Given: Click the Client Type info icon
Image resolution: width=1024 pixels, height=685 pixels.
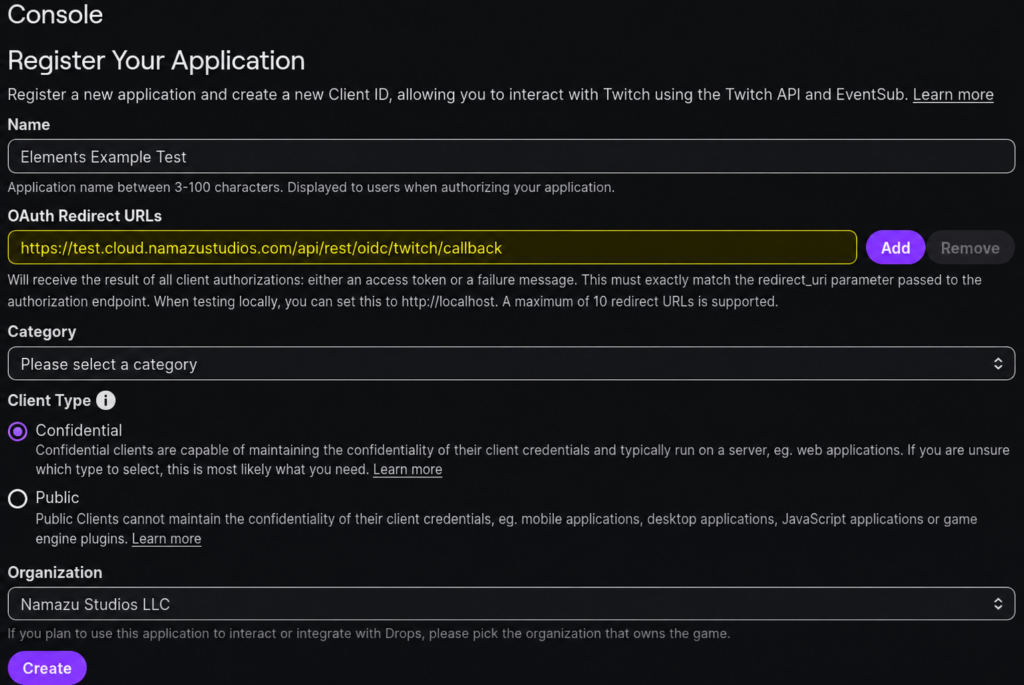Looking at the screenshot, I should [x=106, y=400].
